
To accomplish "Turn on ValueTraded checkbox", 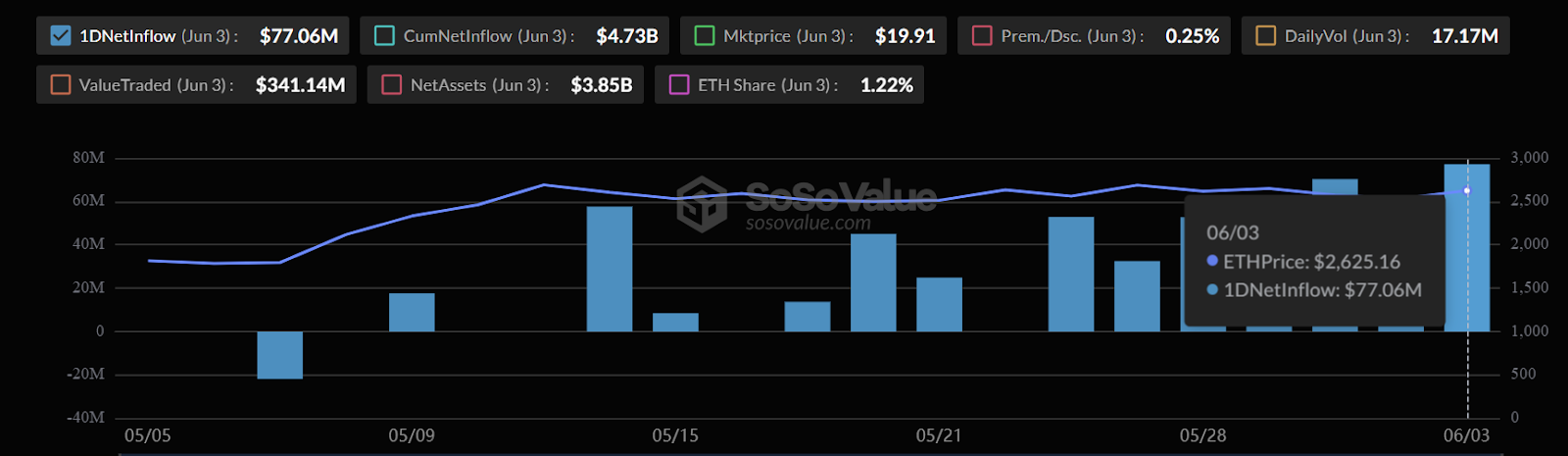I will (61, 85).
